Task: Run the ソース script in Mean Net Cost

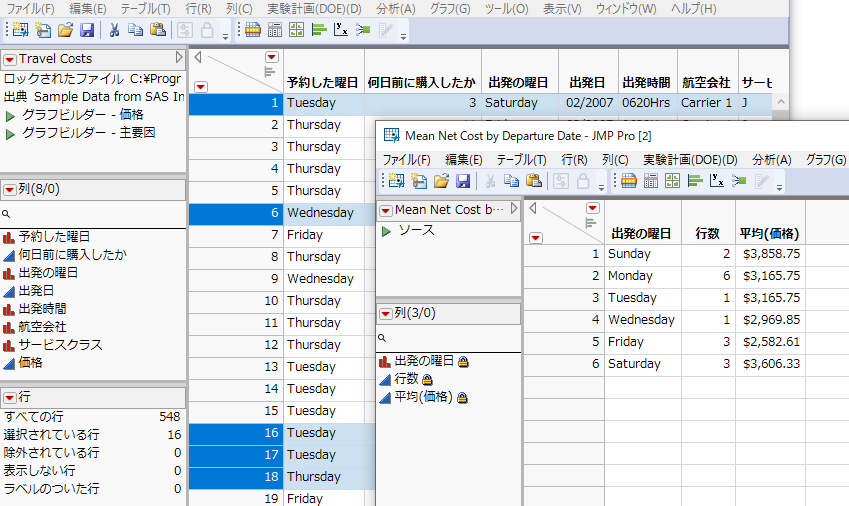Action: click(x=386, y=232)
